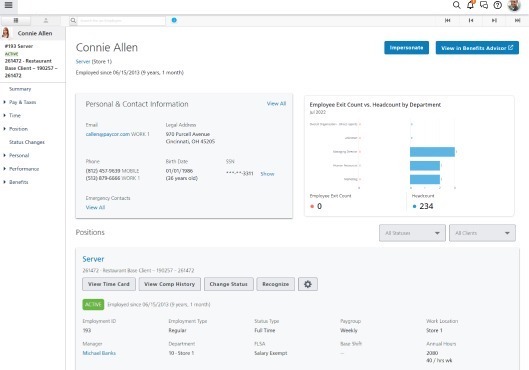The width and height of the screenshot is (529, 370).
Task: Open All Clients dropdown
Action: [x=482, y=233]
